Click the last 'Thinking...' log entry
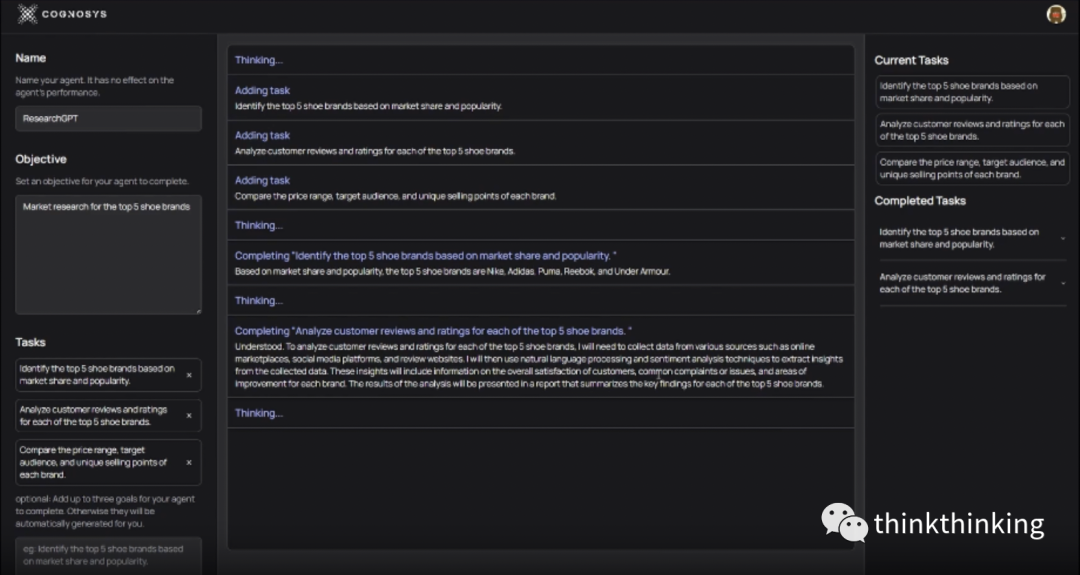The height and width of the screenshot is (575, 1080). pyautogui.click(x=541, y=413)
